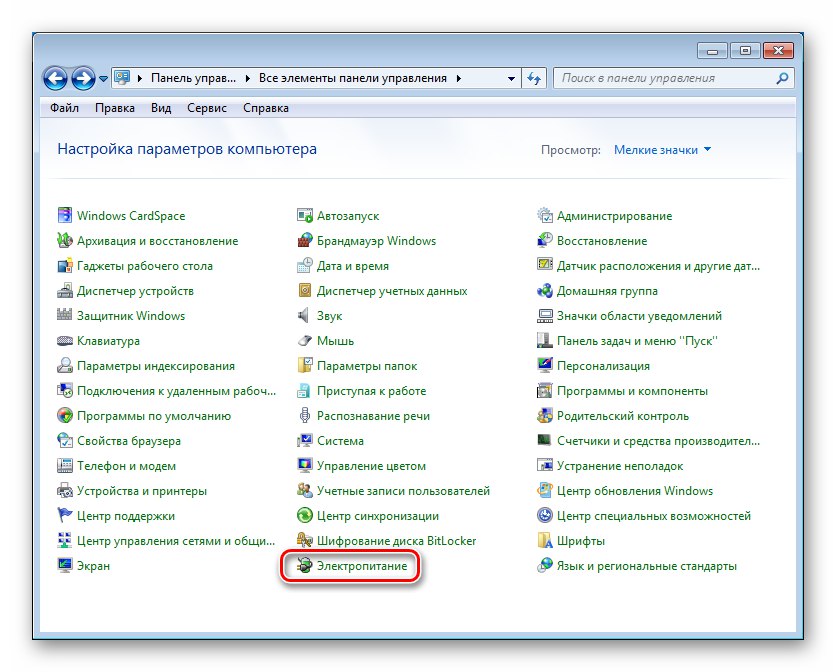Click the Центр поддержки flag icon
The width and height of the screenshot is (836, 672).
65,515
